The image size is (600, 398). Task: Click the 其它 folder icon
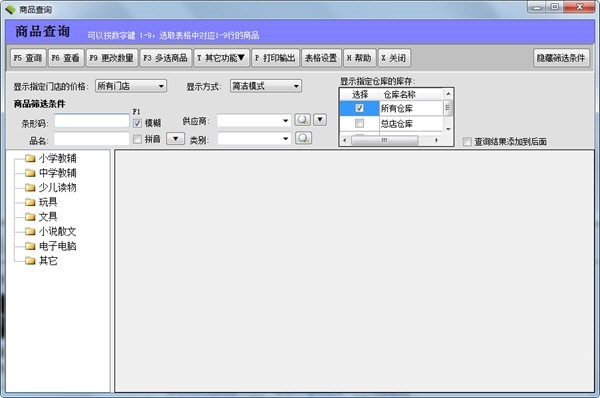[30, 261]
